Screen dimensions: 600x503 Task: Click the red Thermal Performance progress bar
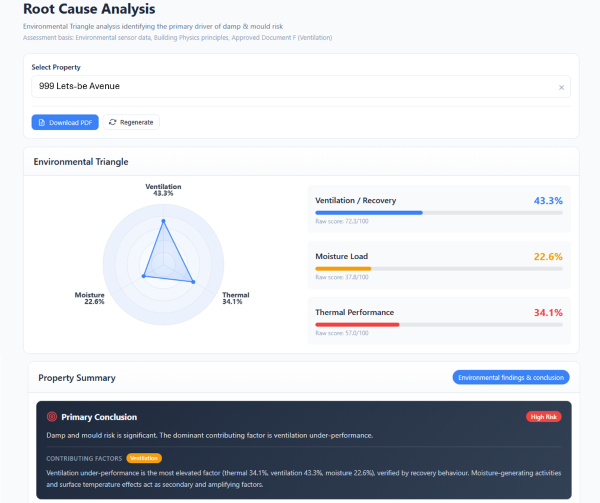coord(357,324)
